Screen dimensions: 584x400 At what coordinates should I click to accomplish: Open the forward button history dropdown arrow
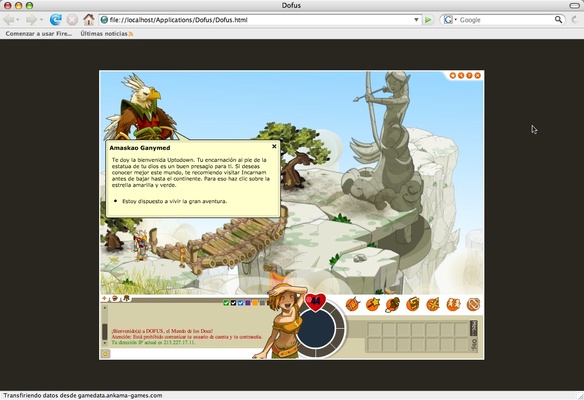[41, 20]
